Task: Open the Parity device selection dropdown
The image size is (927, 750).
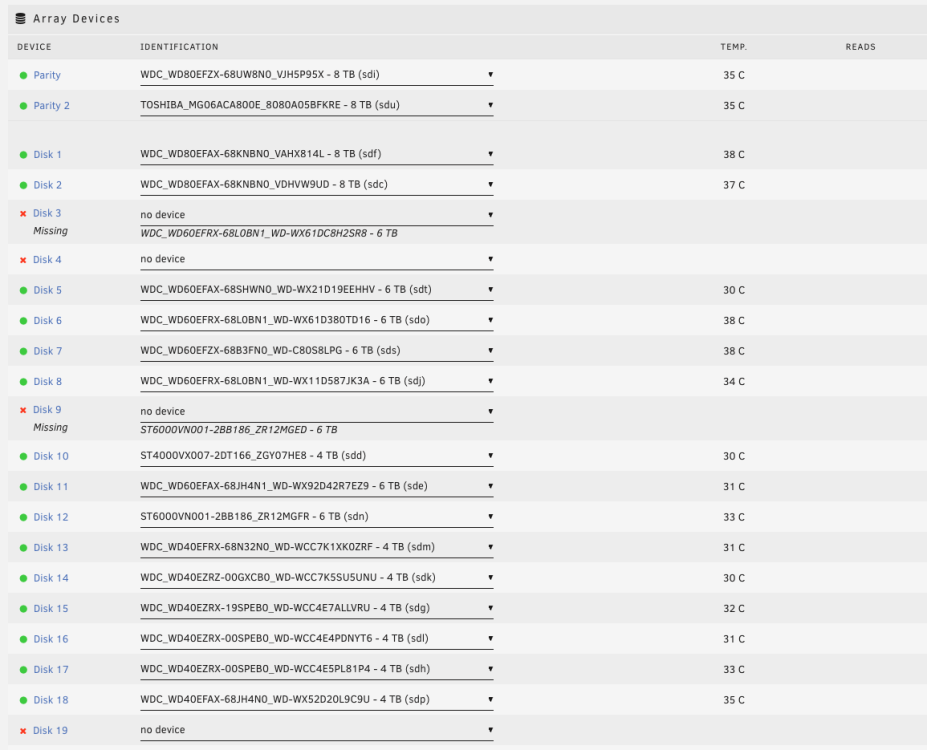Action: coord(316,75)
